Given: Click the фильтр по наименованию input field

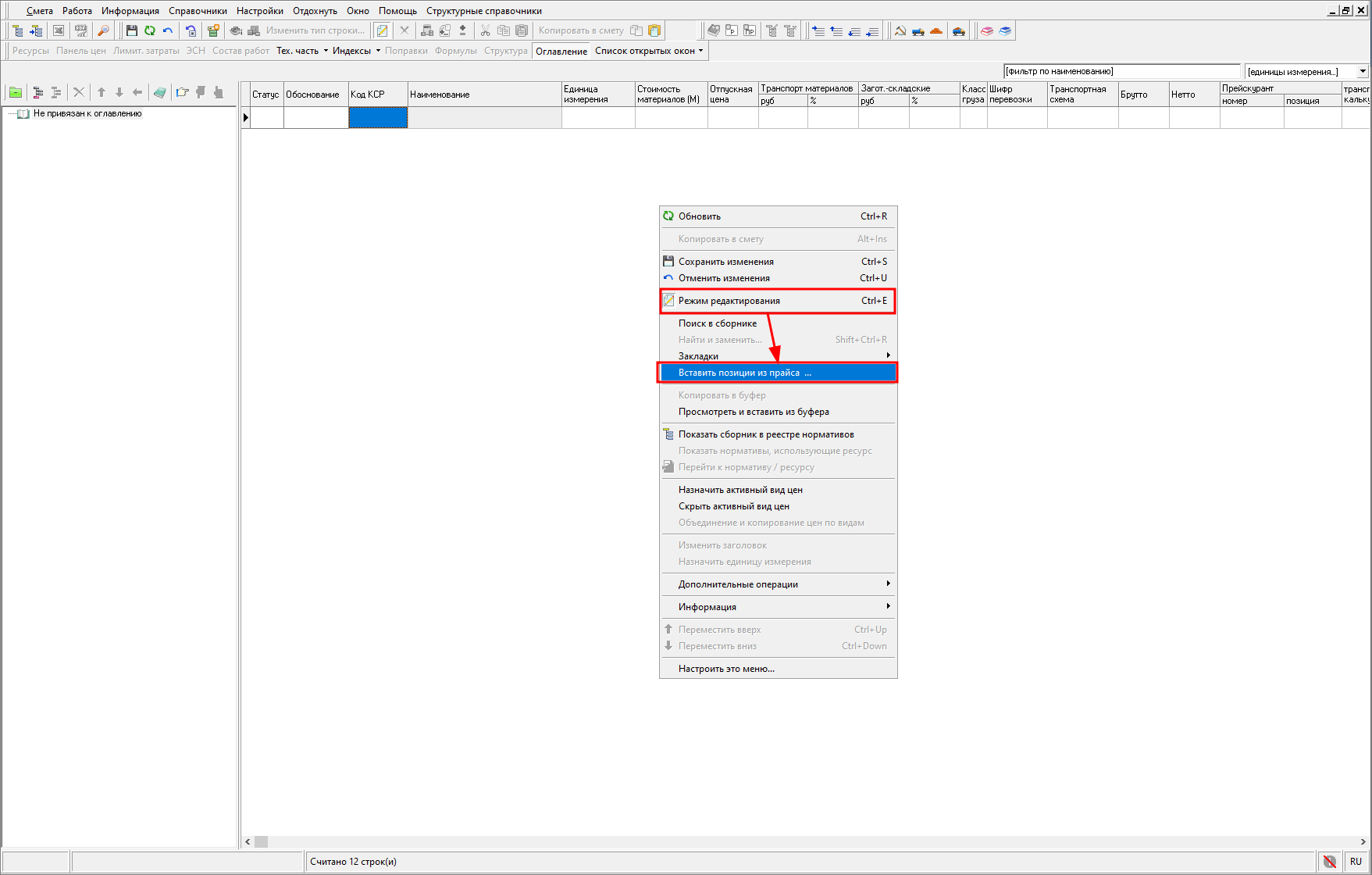Looking at the screenshot, I should pos(1121,71).
